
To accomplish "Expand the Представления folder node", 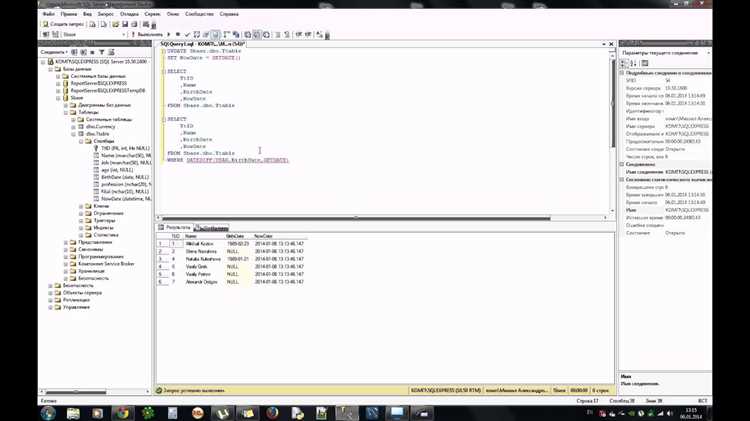I will (66, 243).
